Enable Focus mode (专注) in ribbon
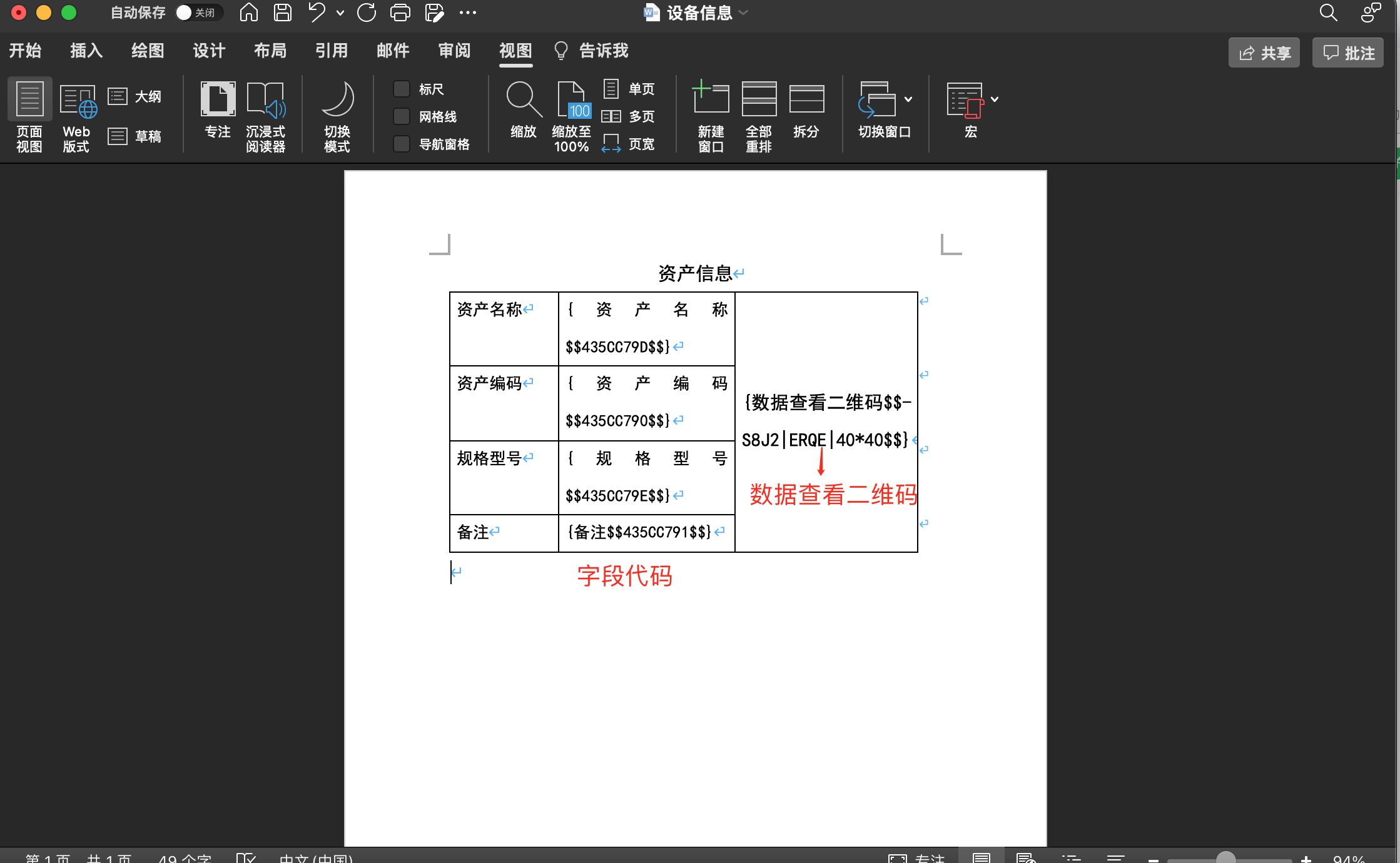1400x863 pixels. coord(218,110)
